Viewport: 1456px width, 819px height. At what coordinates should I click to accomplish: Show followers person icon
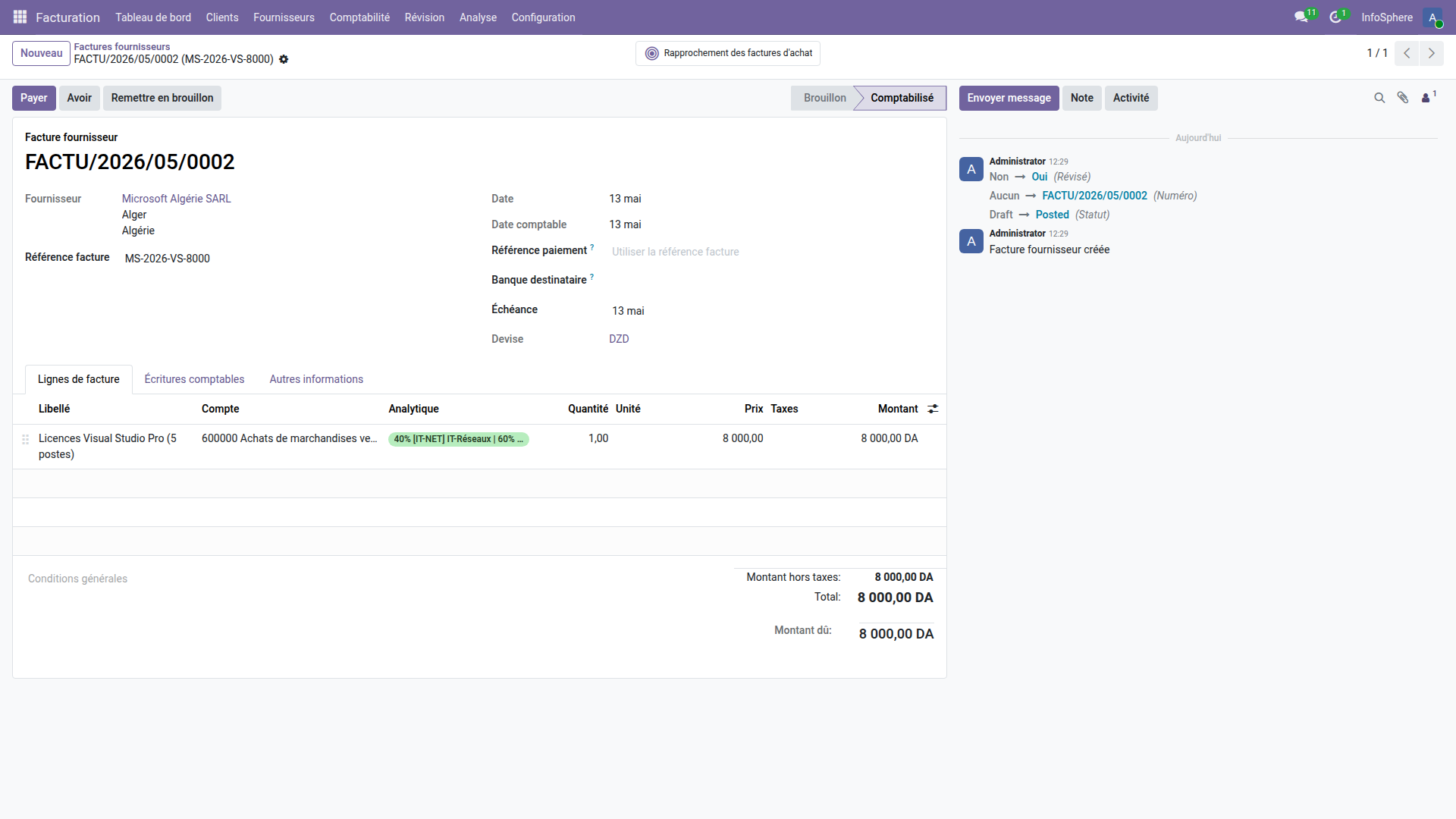pos(1428,97)
